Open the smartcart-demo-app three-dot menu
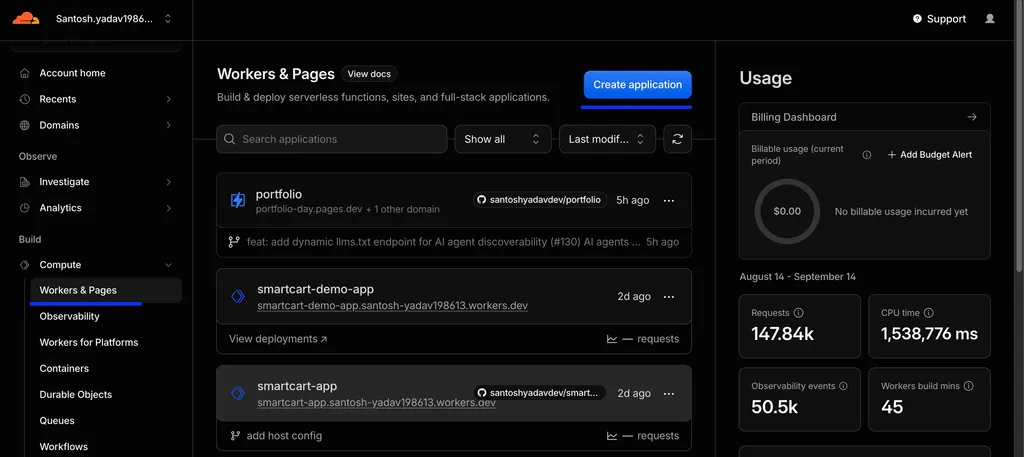1024x457 pixels. (669, 296)
